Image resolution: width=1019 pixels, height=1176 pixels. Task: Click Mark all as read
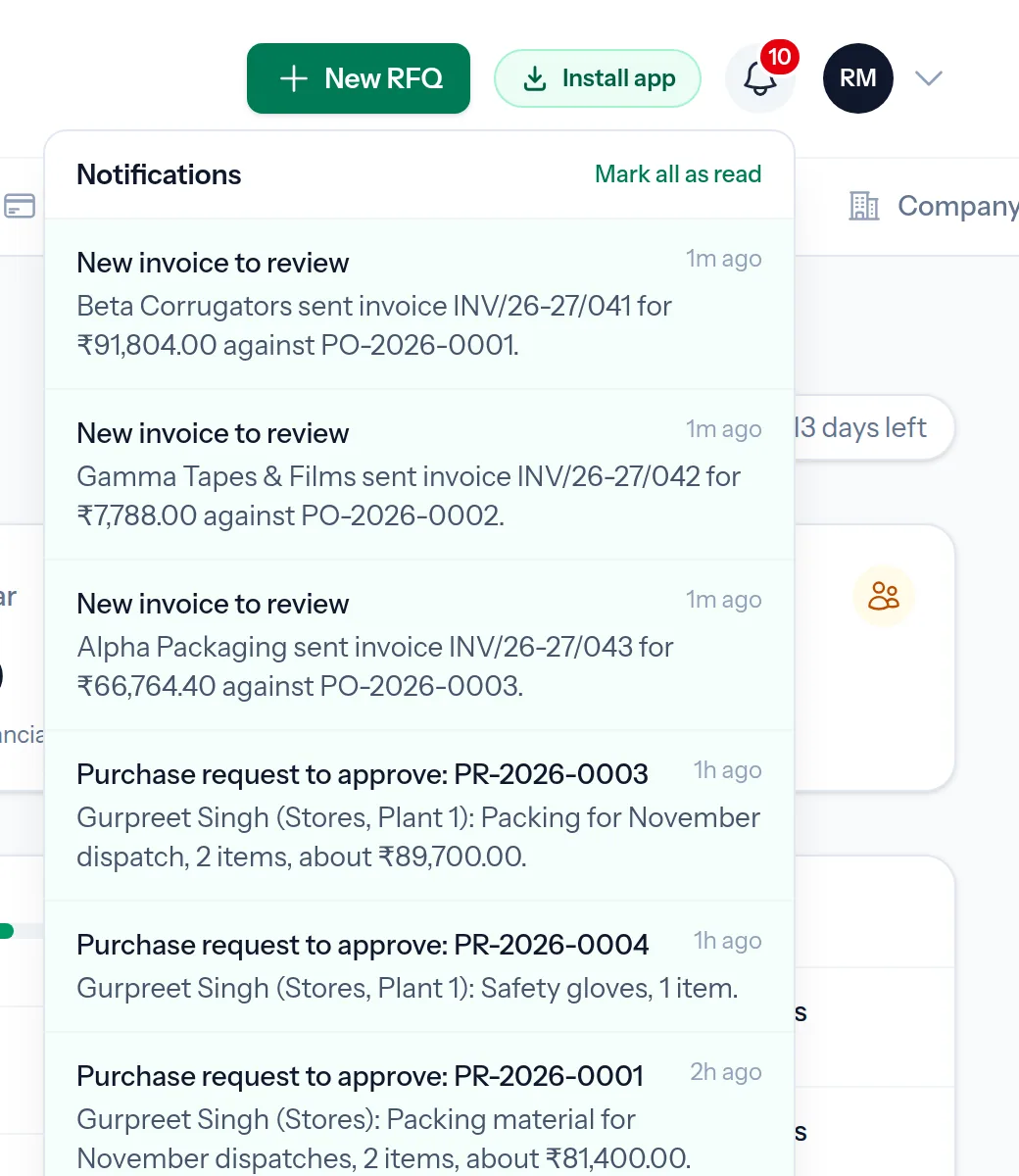[x=678, y=174]
